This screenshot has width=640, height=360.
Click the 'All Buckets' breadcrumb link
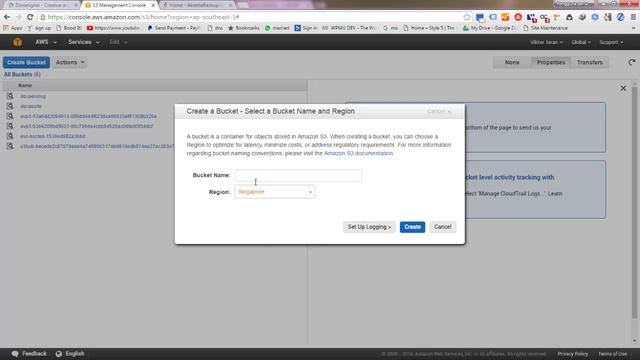18,74
